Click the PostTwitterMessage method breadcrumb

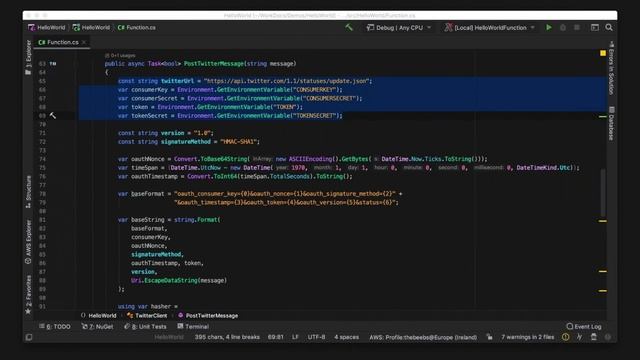tap(208, 316)
